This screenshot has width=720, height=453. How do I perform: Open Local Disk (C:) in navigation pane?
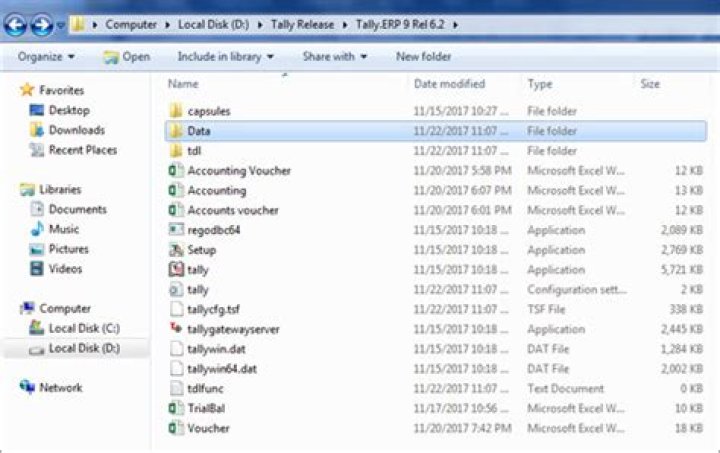84,328
